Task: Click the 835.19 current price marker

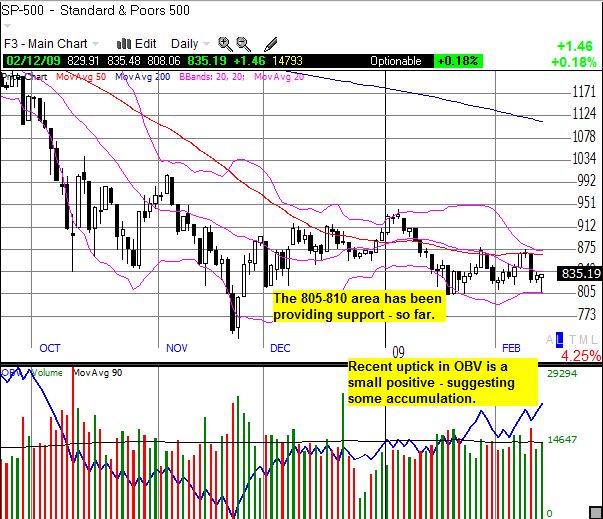Action: (580, 274)
